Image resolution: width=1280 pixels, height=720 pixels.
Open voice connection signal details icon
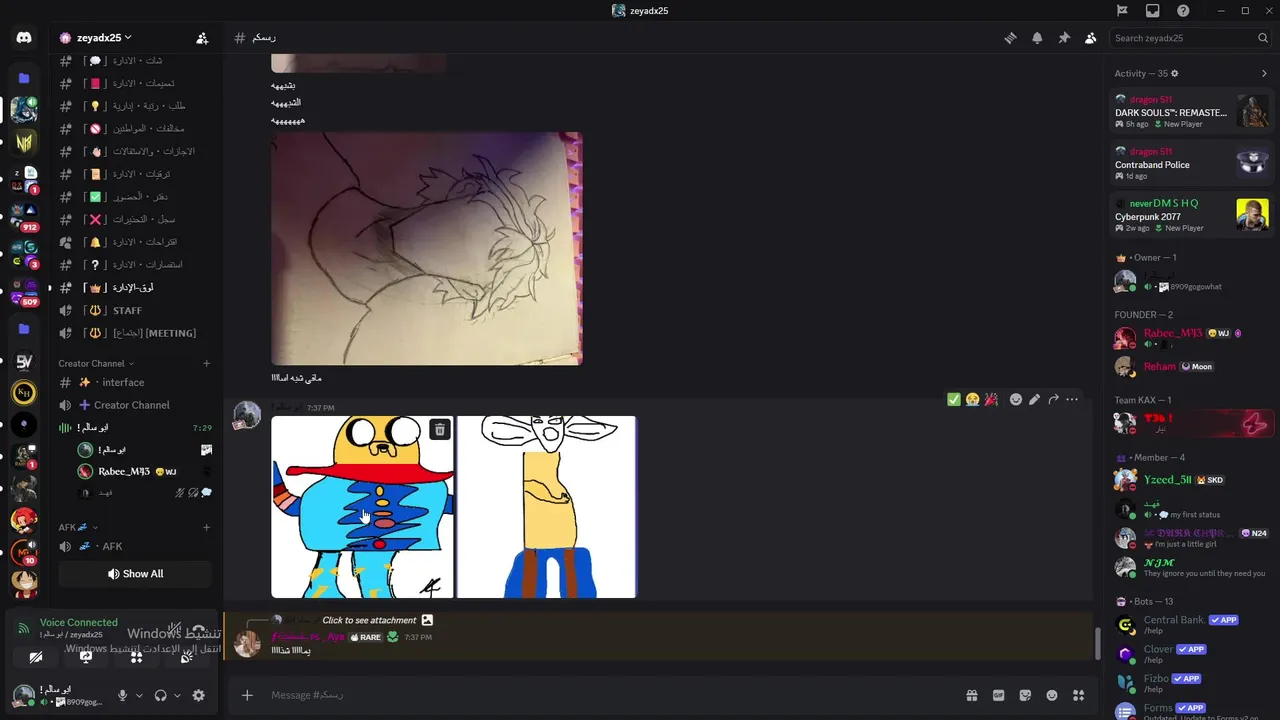pyautogui.click(x=23, y=628)
